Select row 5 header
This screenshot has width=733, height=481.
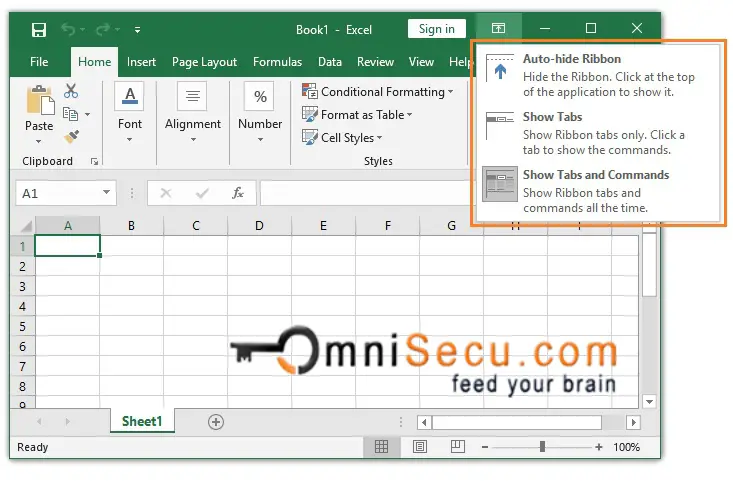click(x=22, y=326)
